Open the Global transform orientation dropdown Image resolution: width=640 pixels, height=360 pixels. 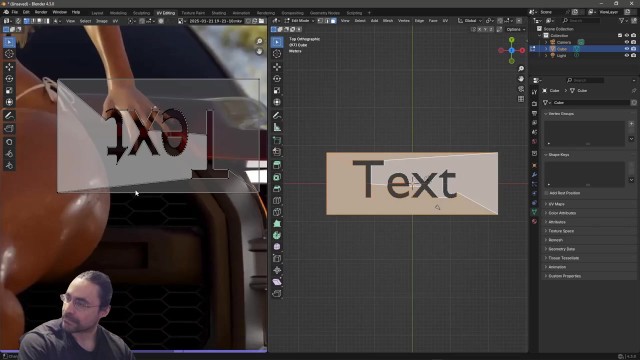(x=470, y=20)
